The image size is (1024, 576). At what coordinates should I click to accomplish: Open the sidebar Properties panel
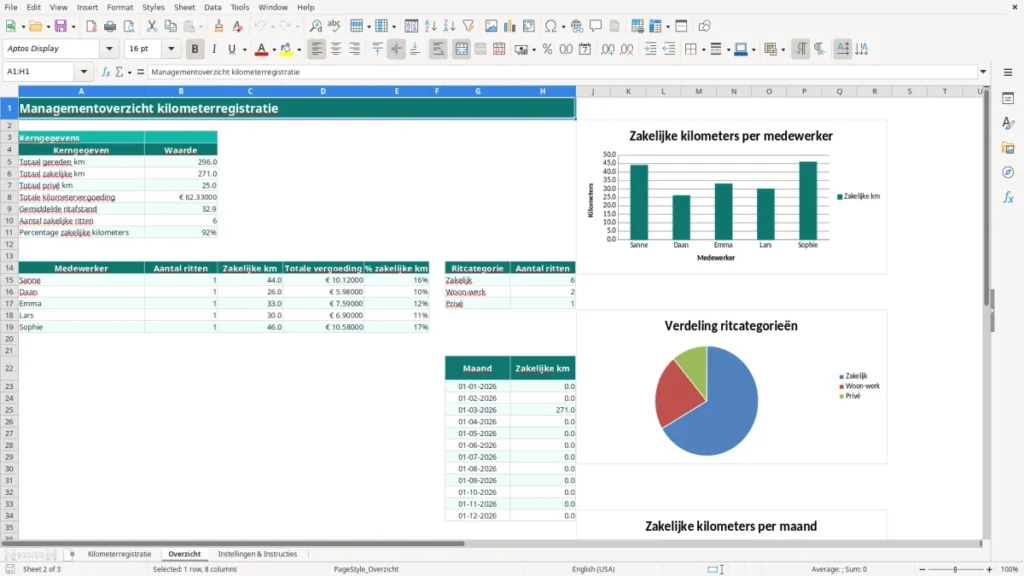[1008, 98]
